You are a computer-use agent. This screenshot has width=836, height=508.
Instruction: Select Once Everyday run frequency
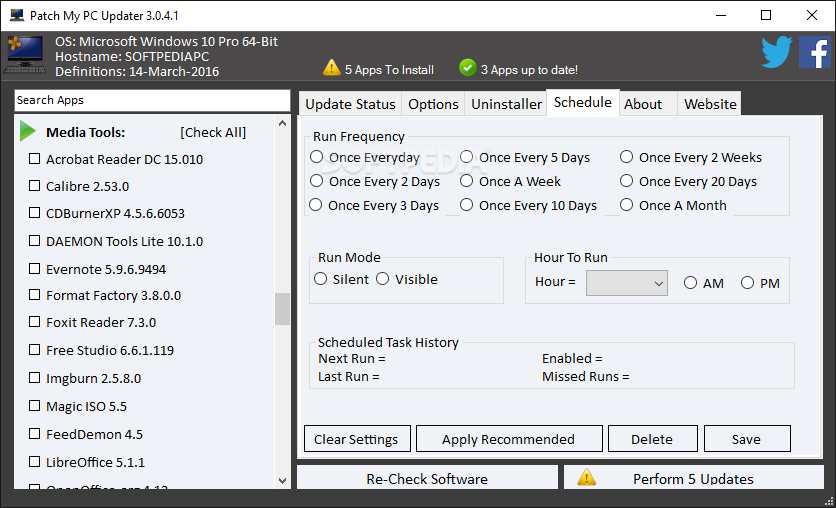316,157
